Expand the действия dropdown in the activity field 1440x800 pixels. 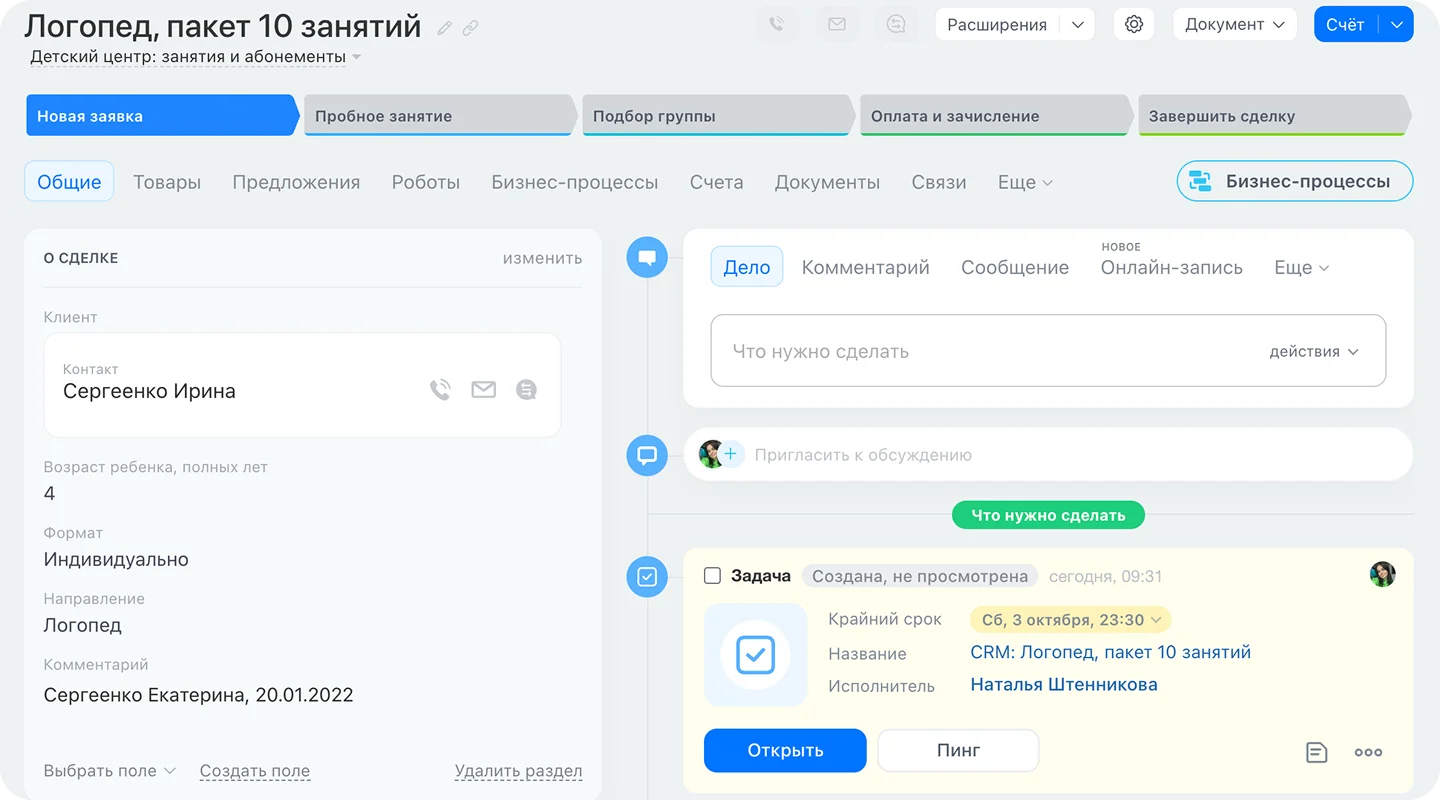[x=1314, y=352]
